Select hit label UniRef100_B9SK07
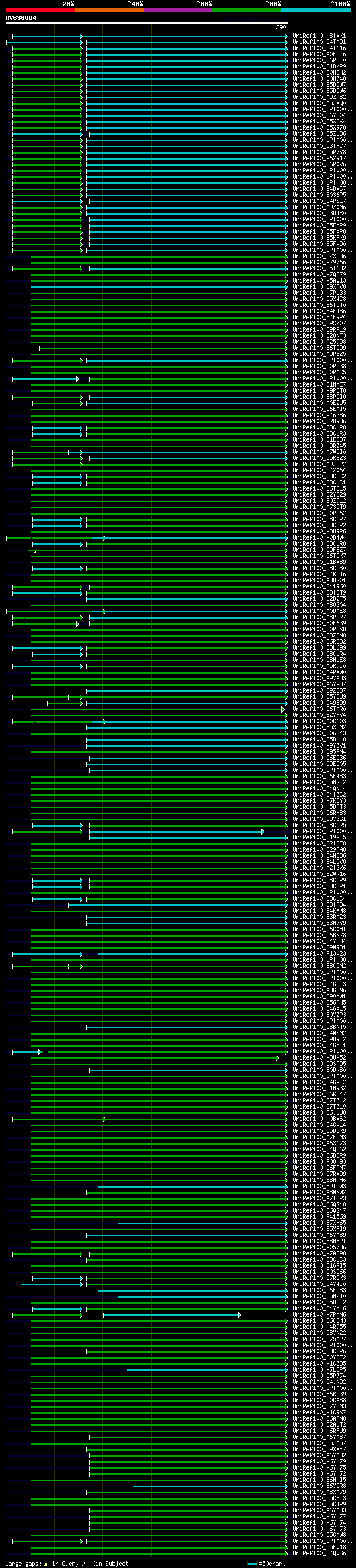The width and height of the screenshot is (356, 1568). coord(319,324)
